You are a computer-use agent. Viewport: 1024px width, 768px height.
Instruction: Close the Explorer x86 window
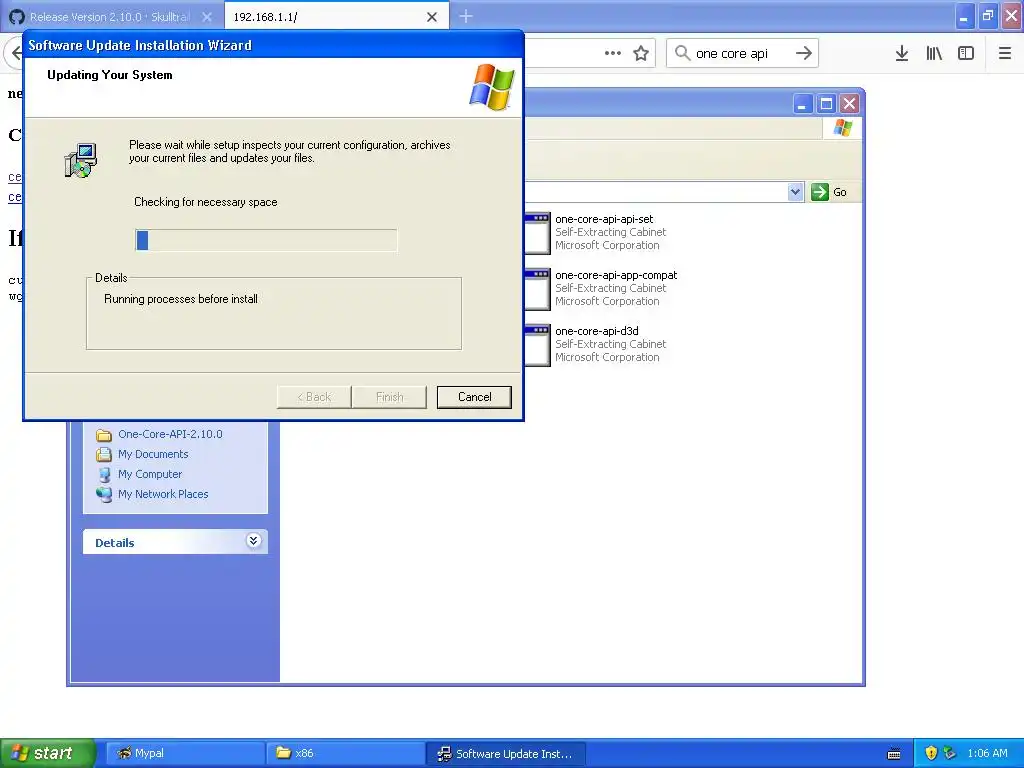point(849,104)
